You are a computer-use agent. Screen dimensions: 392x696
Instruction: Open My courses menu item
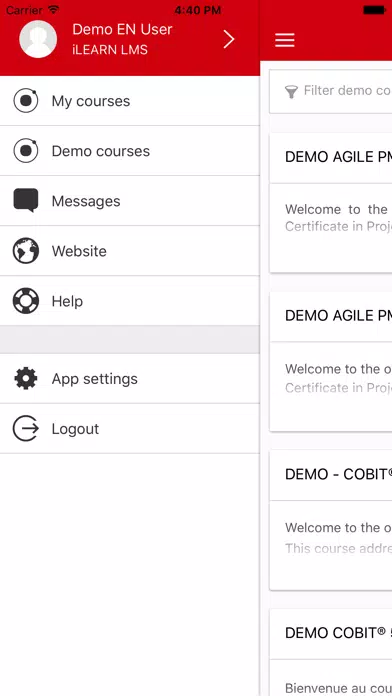[130, 101]
